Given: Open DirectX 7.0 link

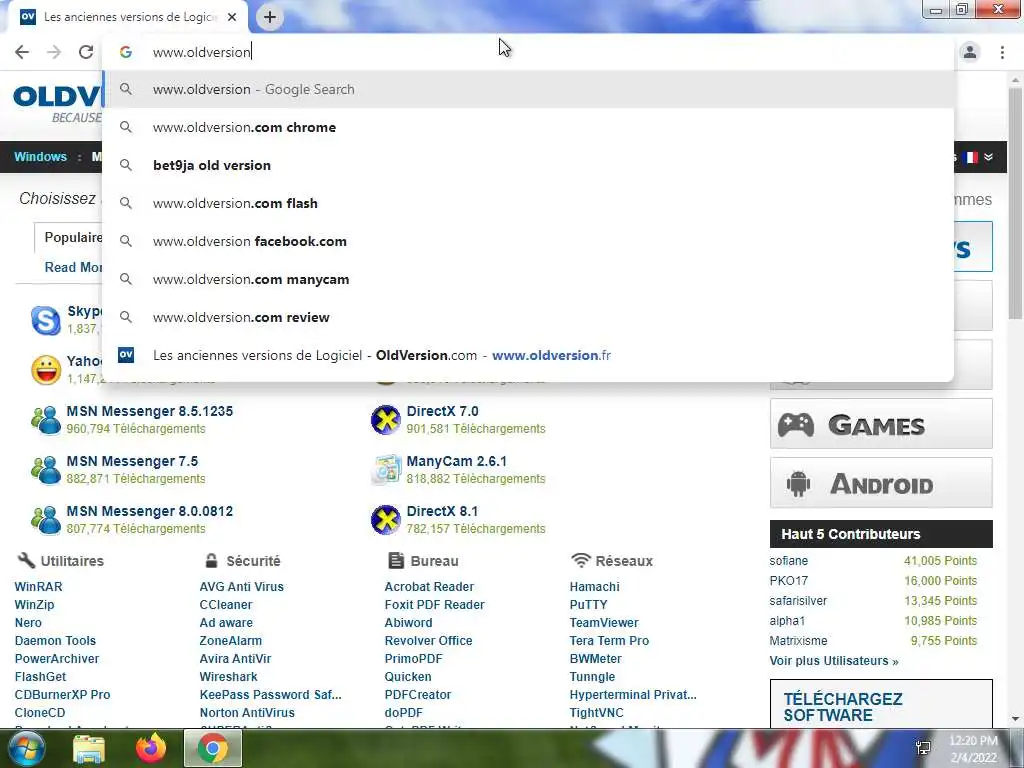Looking at the screenshot, I should click(442, 411).
